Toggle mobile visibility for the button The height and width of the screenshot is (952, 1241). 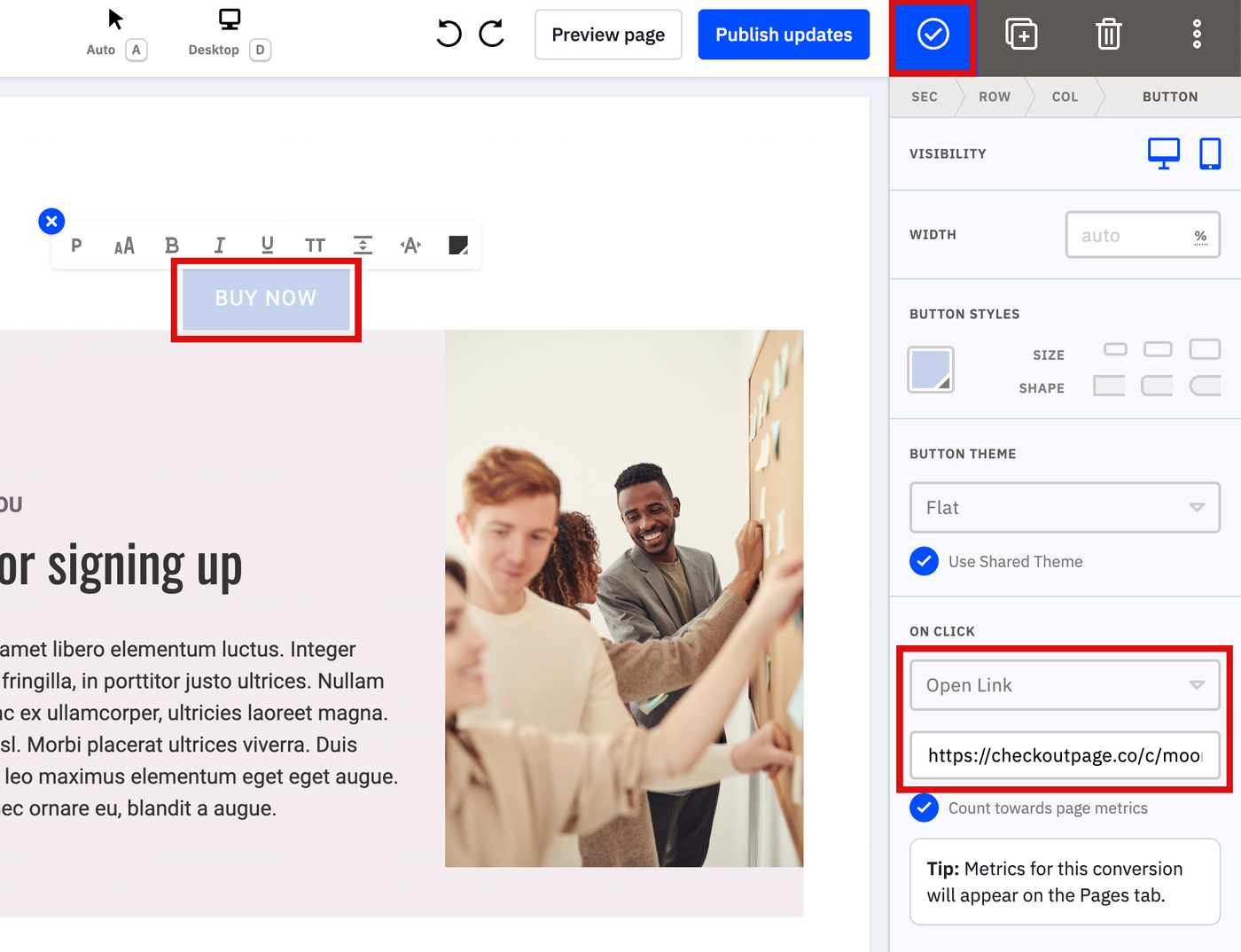tap(1210, 153)
